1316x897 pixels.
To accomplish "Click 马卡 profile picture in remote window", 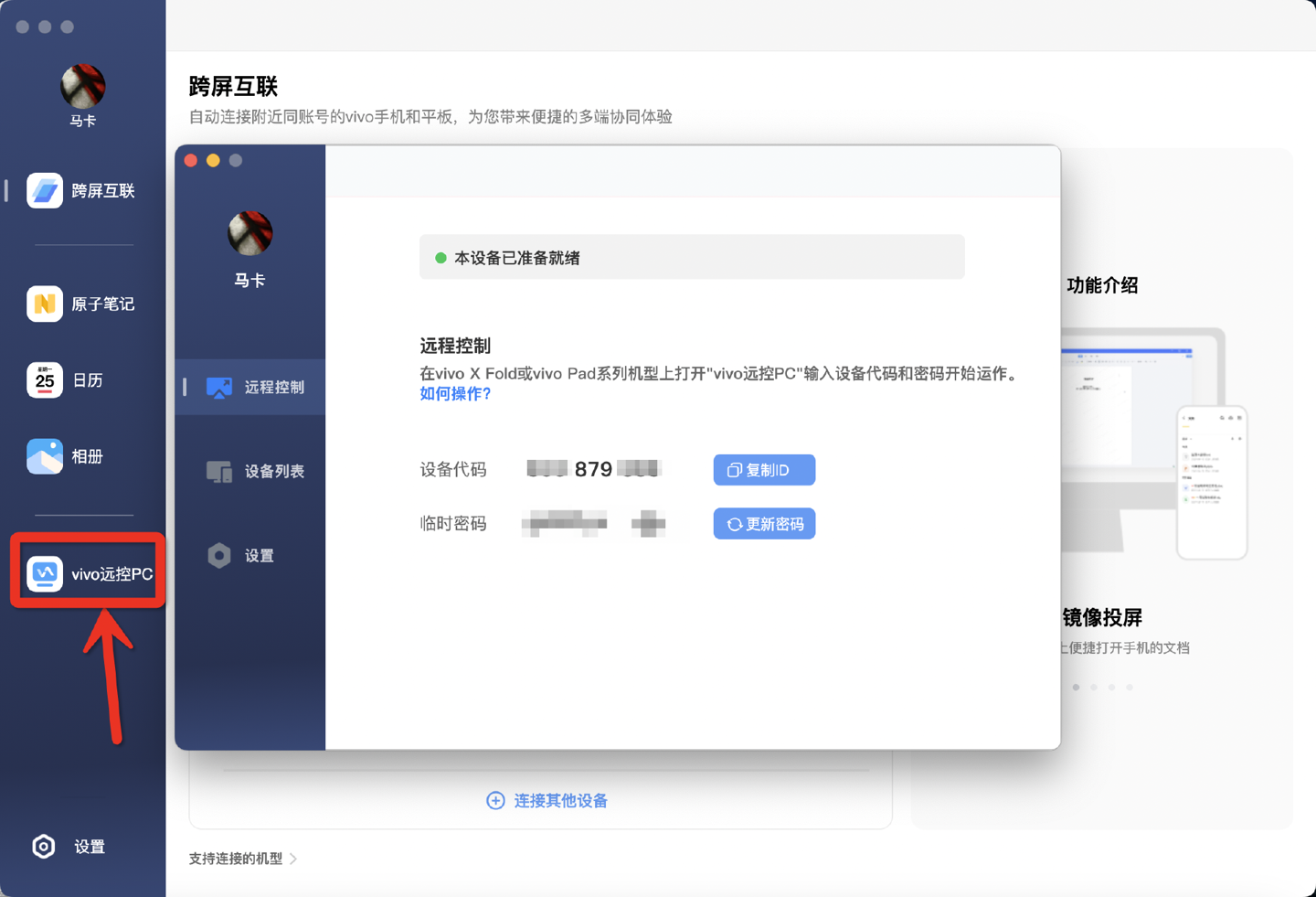I will coord(249,233).
